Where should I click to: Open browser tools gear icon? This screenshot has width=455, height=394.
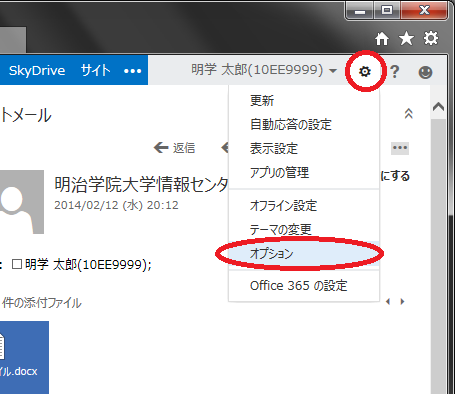431,38
